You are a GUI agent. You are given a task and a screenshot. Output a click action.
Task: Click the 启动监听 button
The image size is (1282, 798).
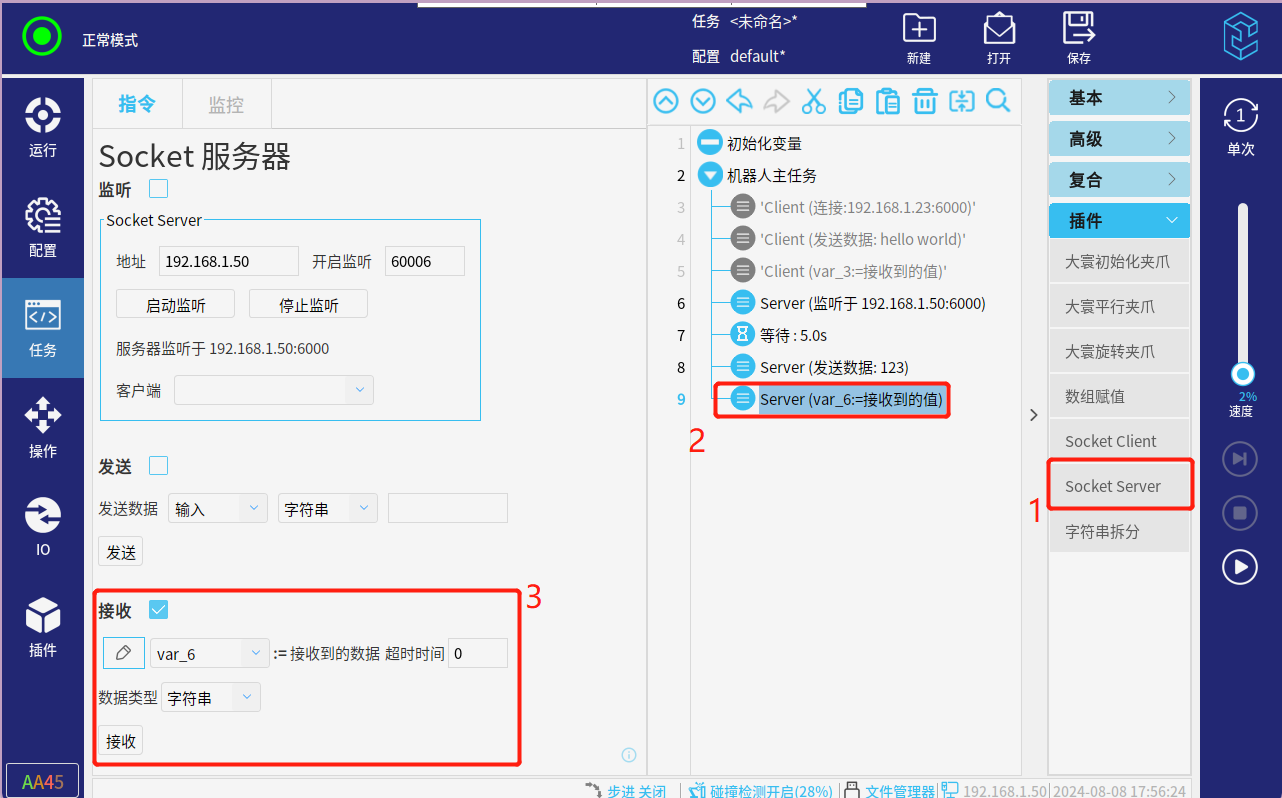175,305
